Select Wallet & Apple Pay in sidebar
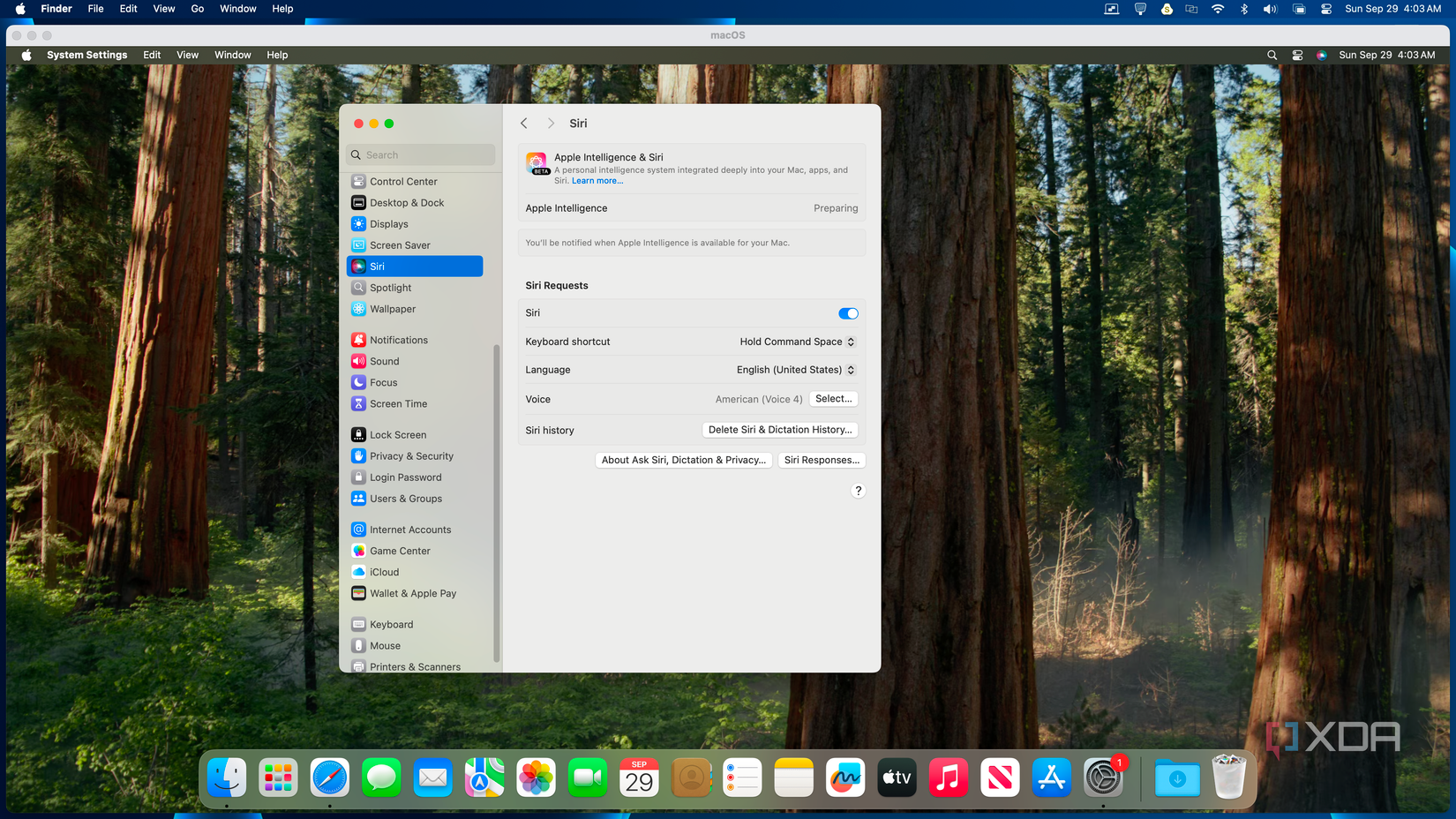Image resolution: width=1456 pixels, height=819 pixels. point(415,593)
